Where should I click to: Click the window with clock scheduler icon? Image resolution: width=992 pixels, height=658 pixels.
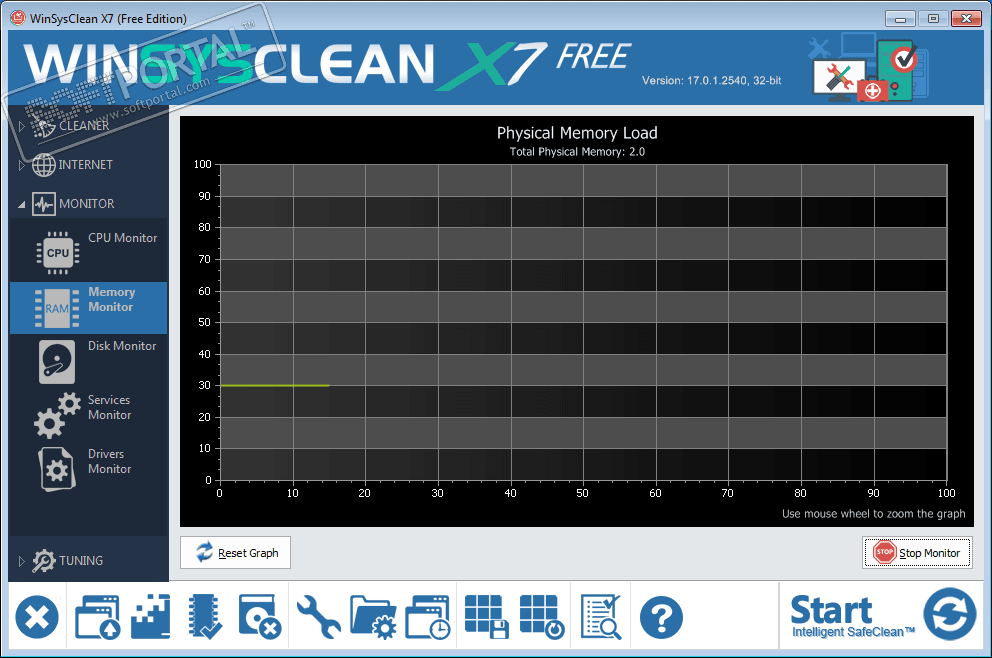tap(428, 617)
